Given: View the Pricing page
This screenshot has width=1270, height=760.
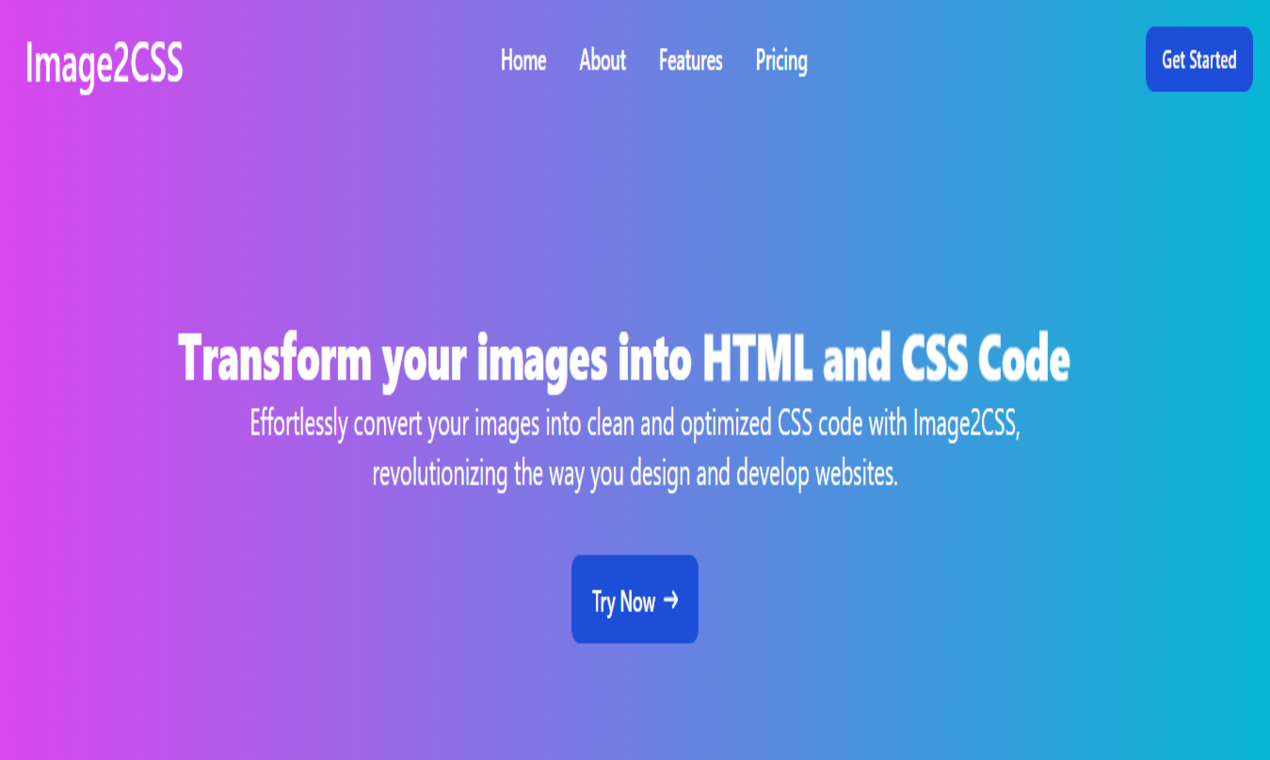Looking at the screenshot, I should pyautogui.click(x=781, y=61).
